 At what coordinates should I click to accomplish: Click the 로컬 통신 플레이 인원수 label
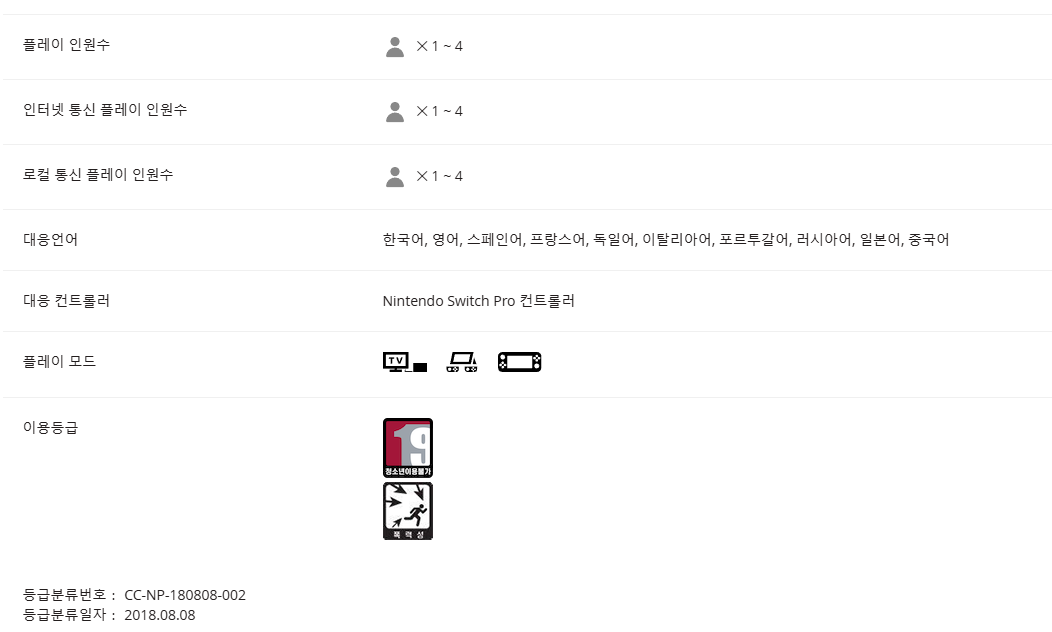(98, 174)
